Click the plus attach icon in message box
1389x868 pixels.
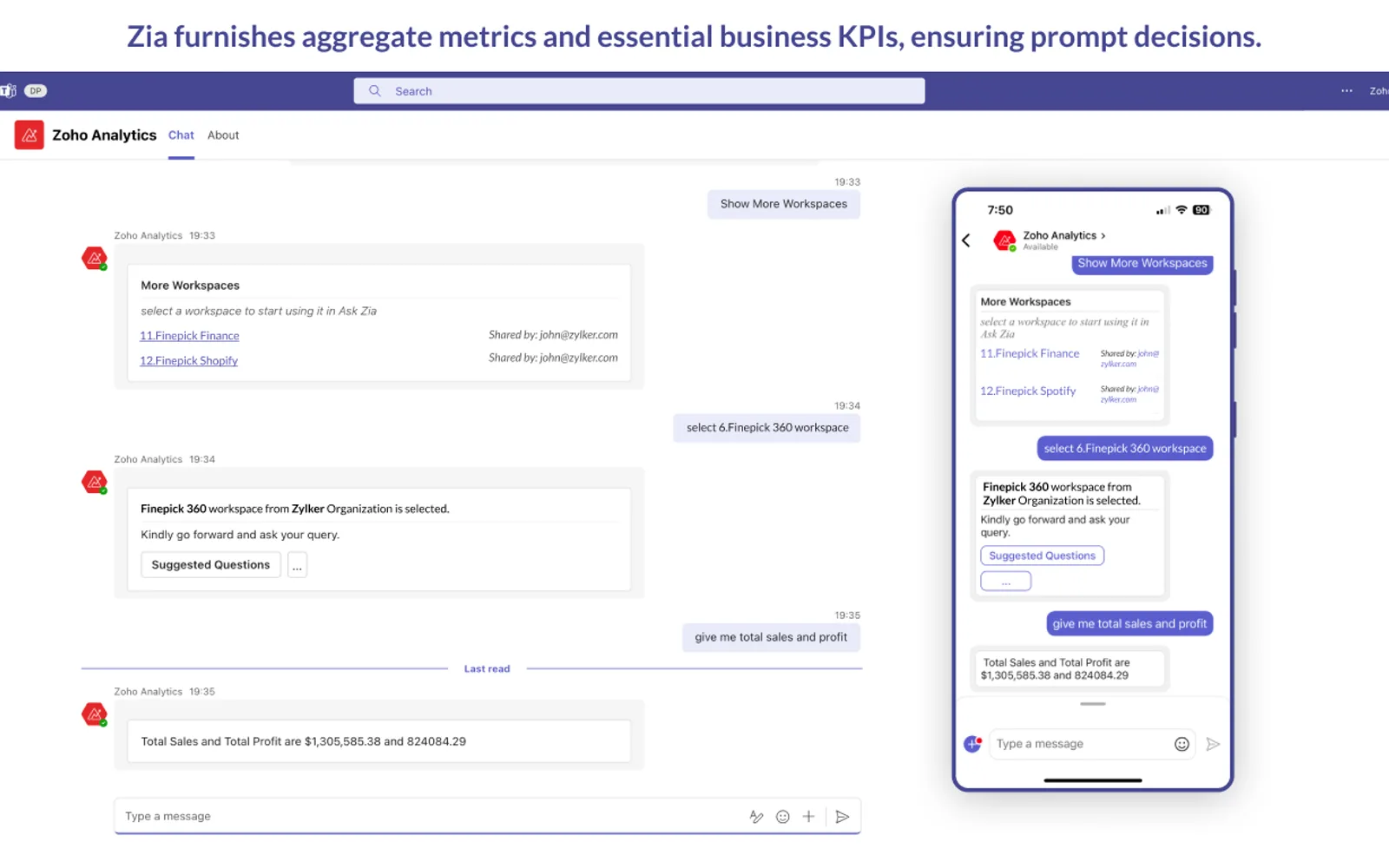808,816
